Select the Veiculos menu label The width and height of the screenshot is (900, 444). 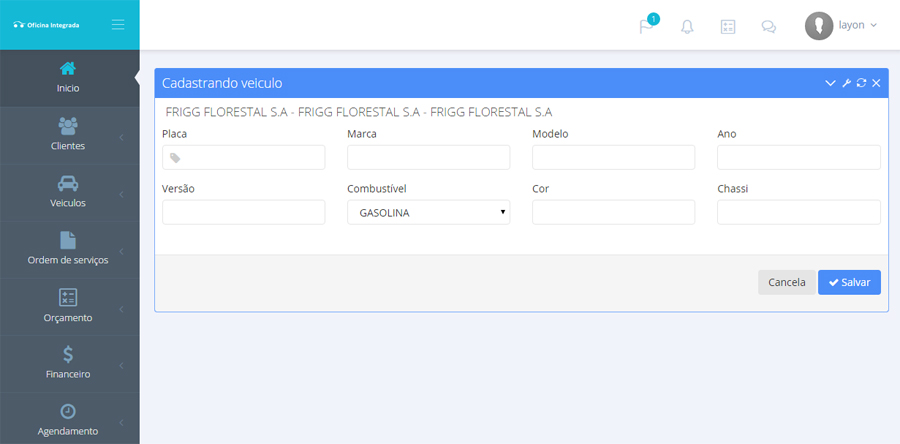(x=68, y=203)
